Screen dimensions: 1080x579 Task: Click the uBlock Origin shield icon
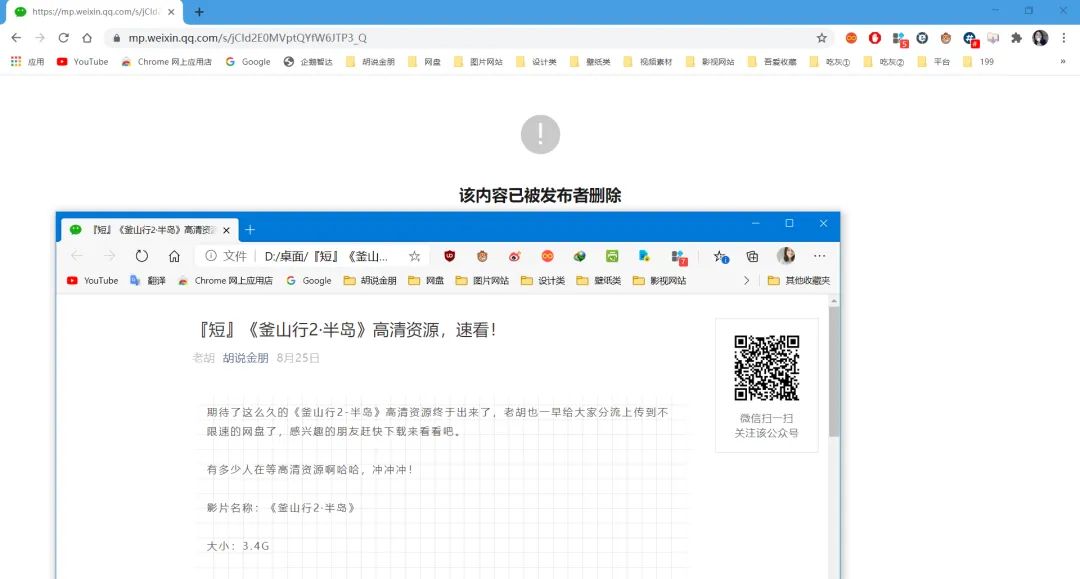pyautogui.click(x=449, y=256)
